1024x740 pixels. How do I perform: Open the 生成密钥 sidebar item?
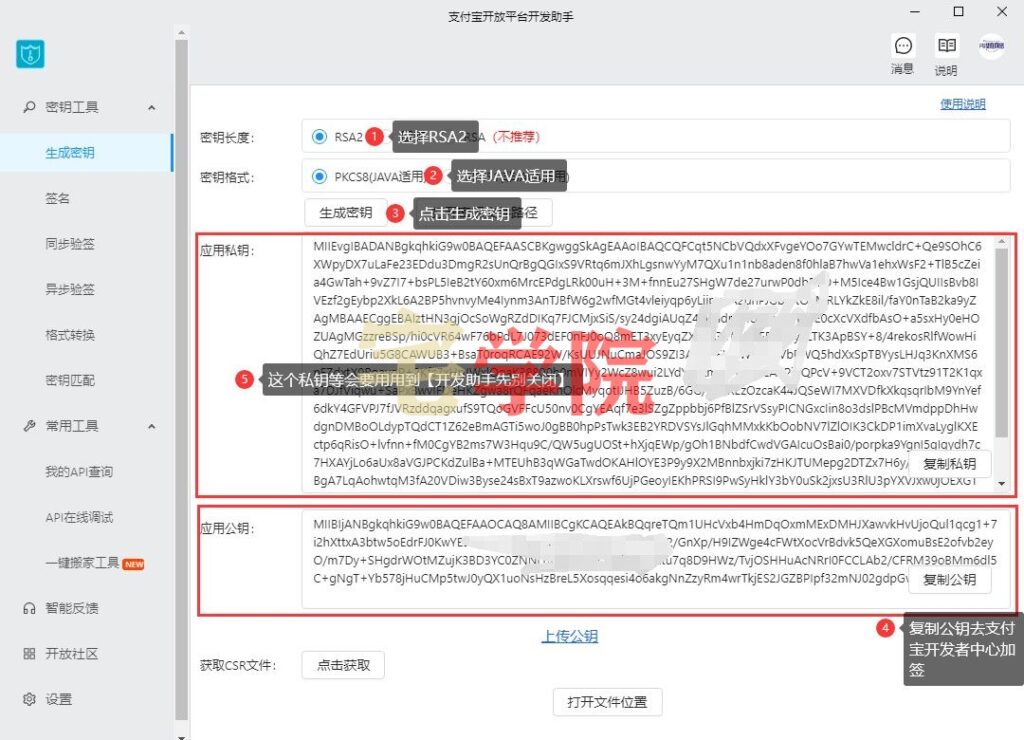(86, 153)
